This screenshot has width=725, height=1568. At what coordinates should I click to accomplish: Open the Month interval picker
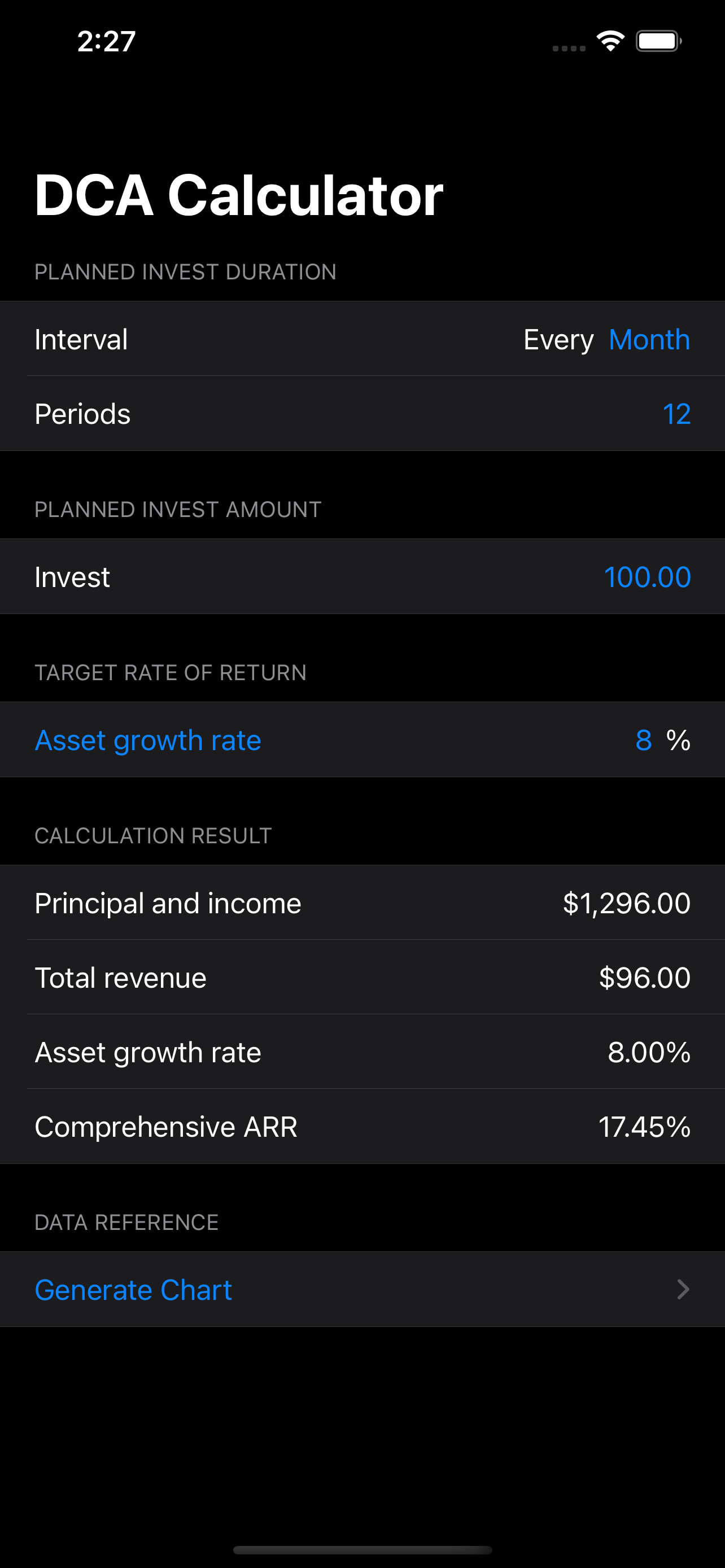pos(649,339)
